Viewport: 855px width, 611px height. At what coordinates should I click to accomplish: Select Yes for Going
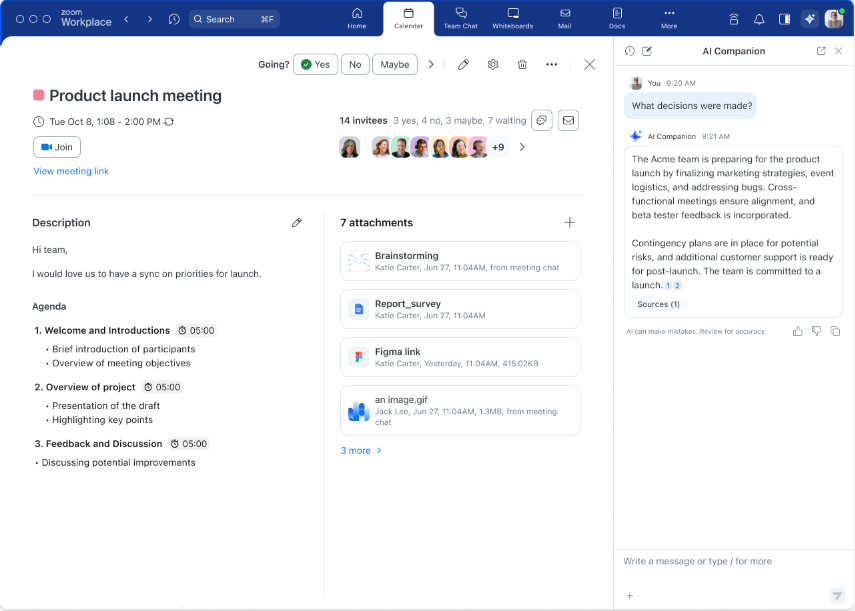click(315, 64)
